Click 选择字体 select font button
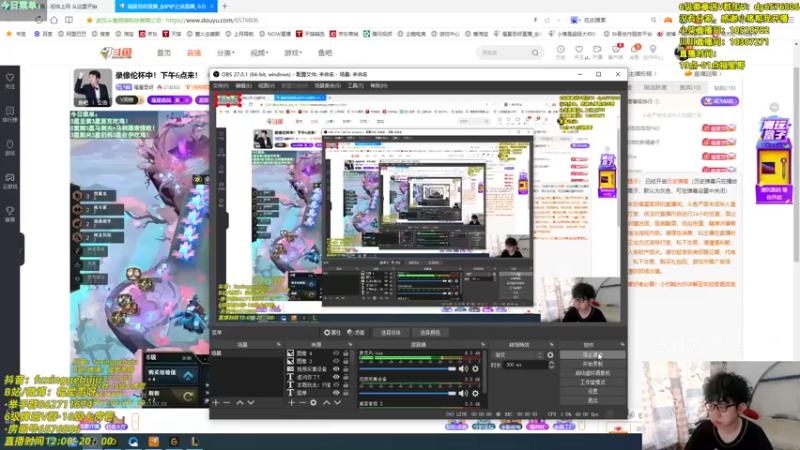 tap(391, 333)
